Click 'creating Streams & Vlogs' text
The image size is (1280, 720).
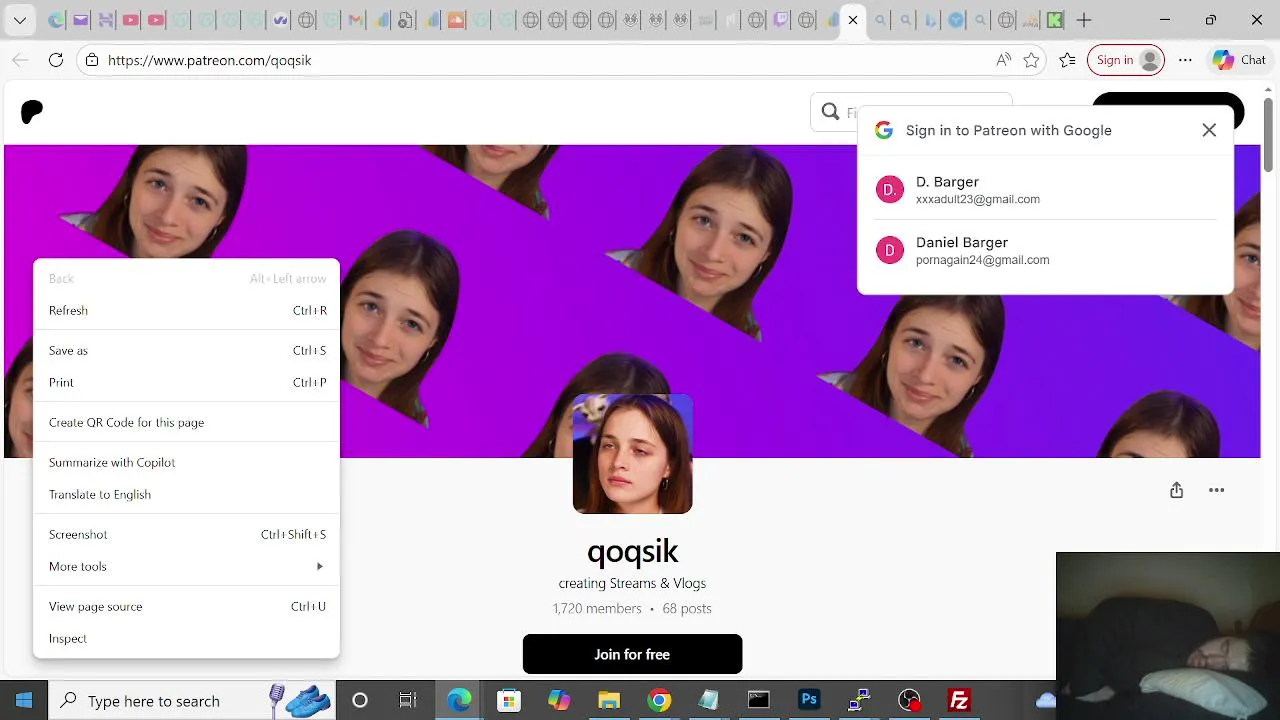click(x=632, y=583)
